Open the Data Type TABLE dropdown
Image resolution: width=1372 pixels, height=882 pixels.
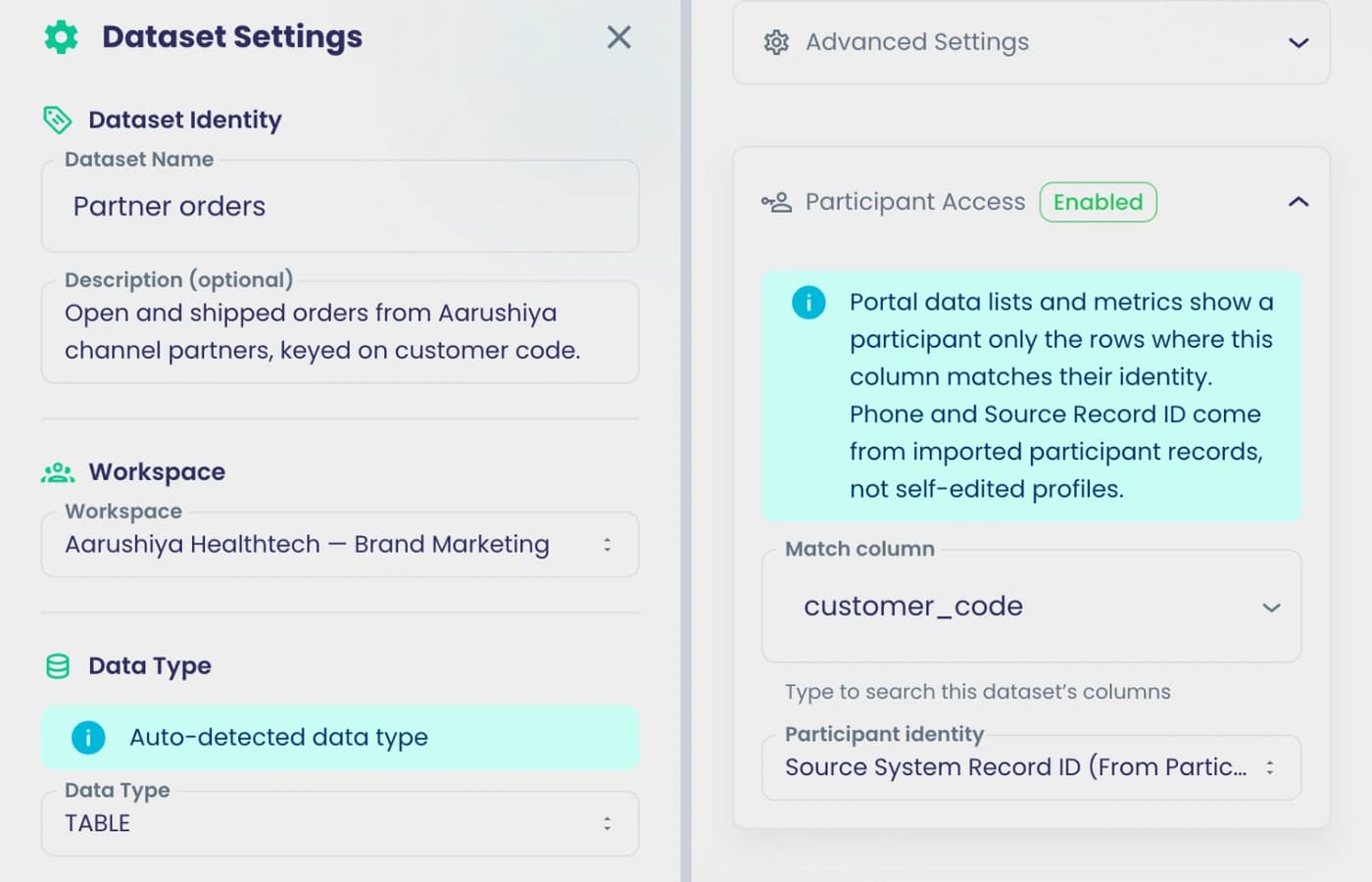point(340,824)
